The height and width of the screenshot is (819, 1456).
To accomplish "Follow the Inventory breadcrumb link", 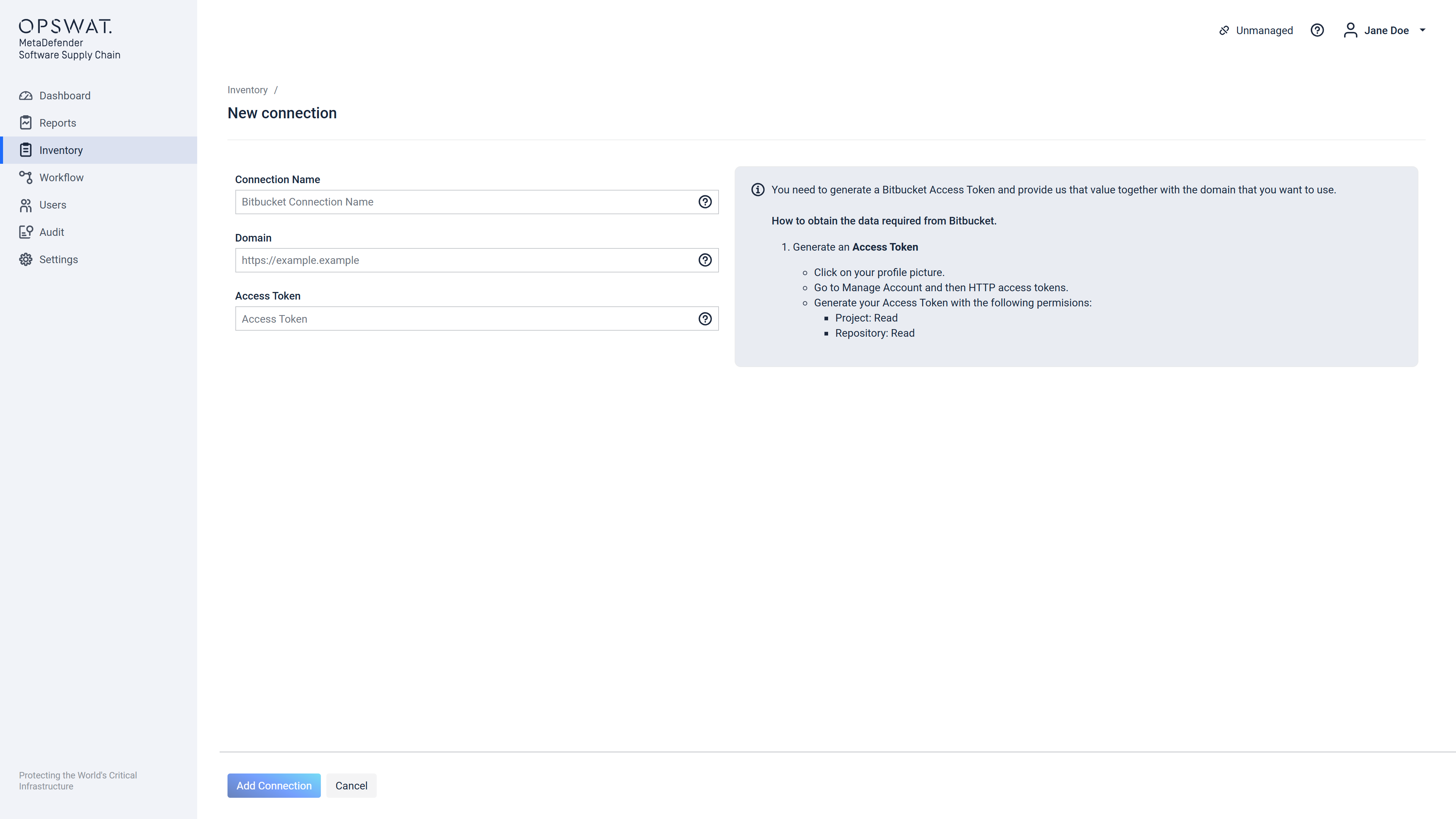I will pos(247,90).
